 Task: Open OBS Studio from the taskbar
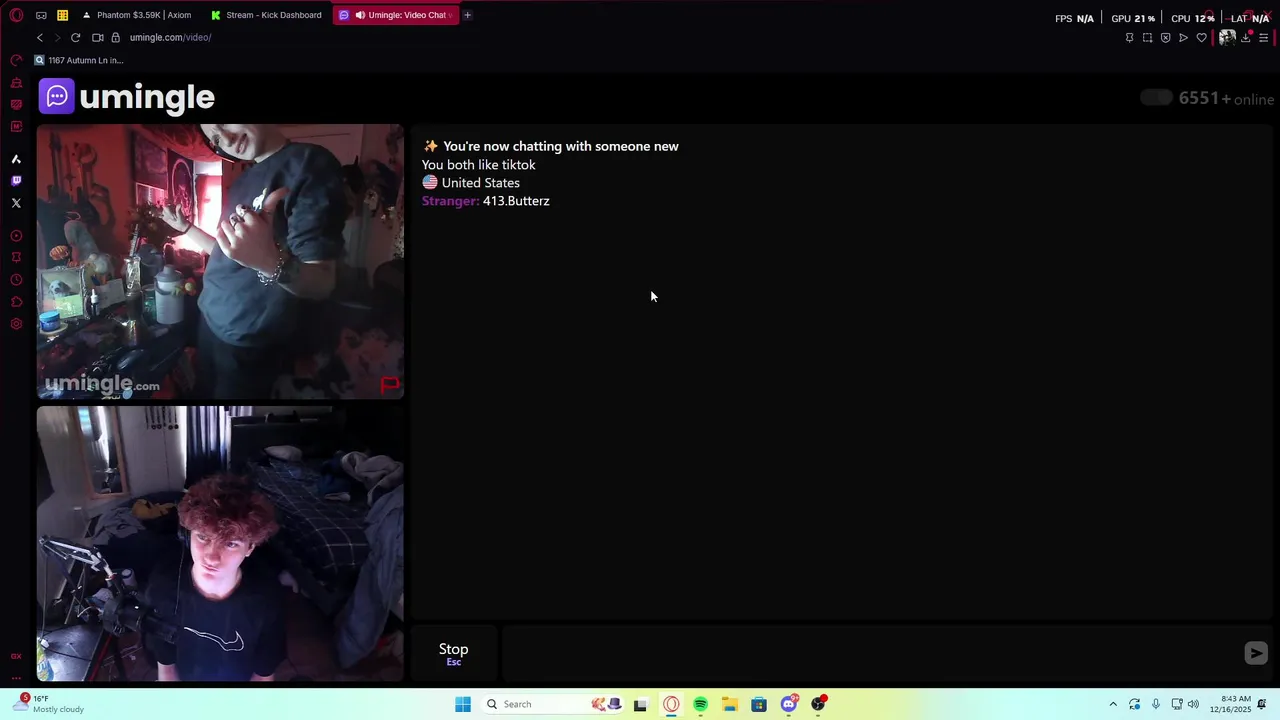pos(819,704)
